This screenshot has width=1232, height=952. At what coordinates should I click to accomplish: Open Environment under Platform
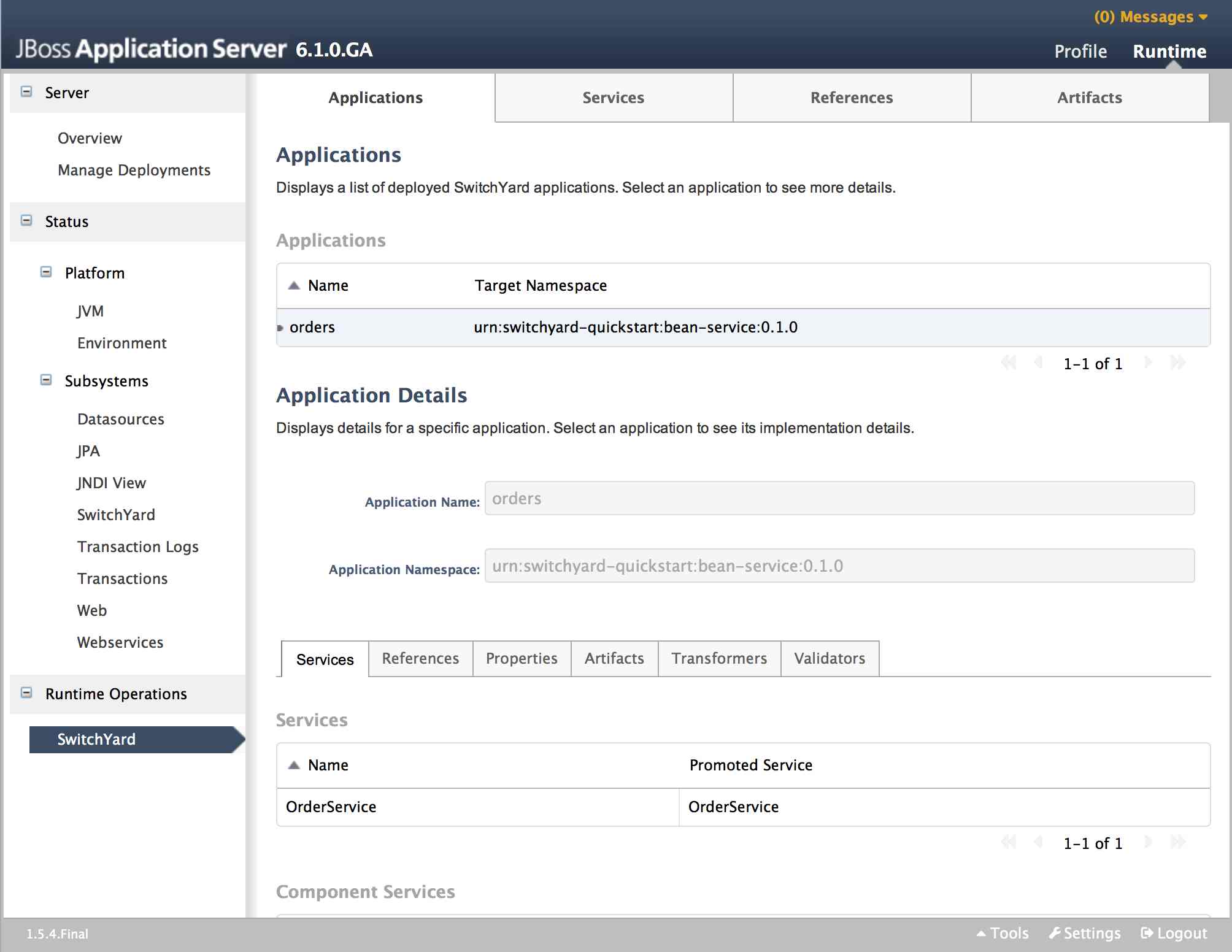[x=121, y=344]
